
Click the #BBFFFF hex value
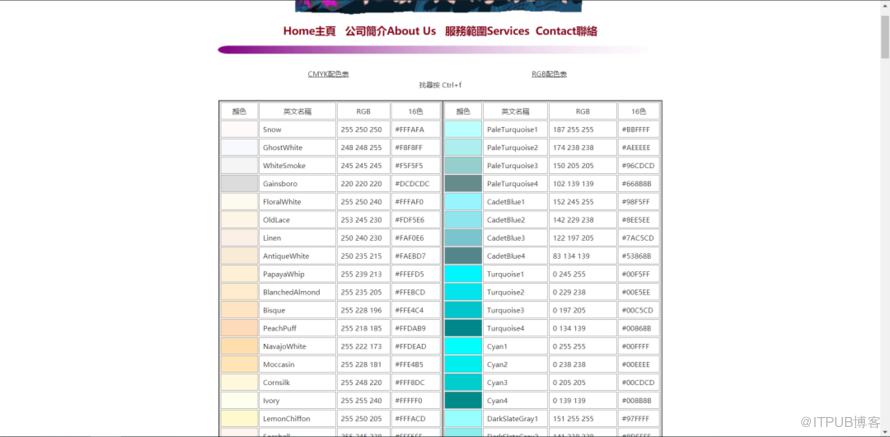(x=636, y=130)
